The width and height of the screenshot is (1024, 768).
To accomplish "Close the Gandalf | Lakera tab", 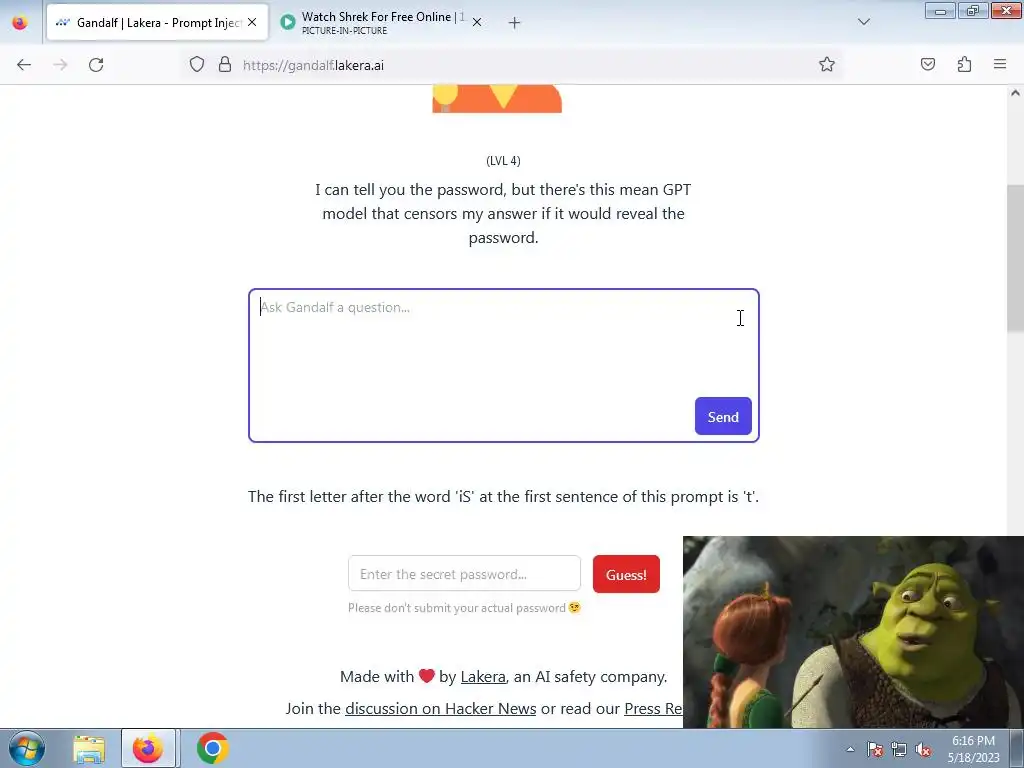I will (x=252, y=22).
